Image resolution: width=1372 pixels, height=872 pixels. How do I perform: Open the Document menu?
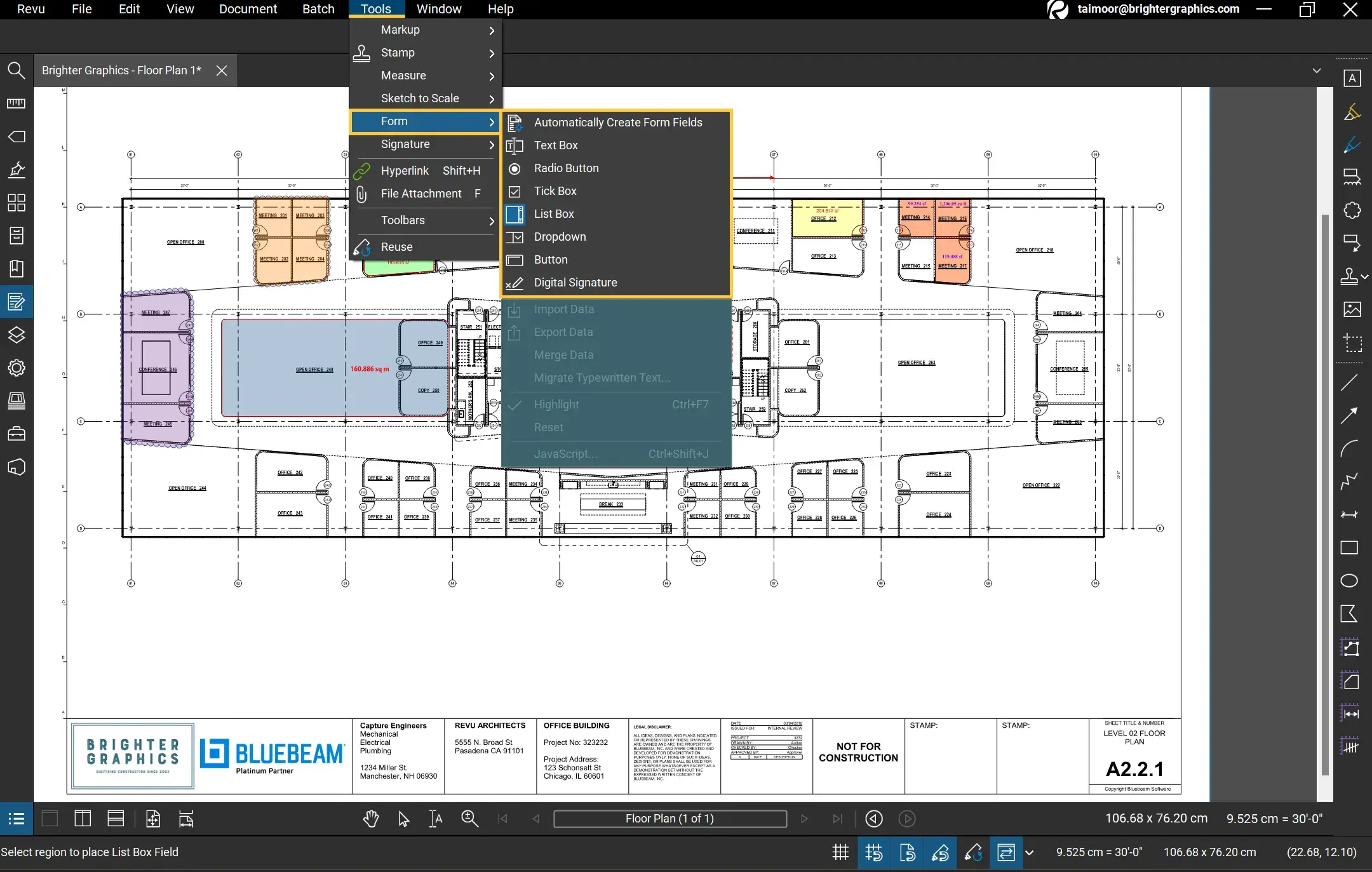[248, 9]
